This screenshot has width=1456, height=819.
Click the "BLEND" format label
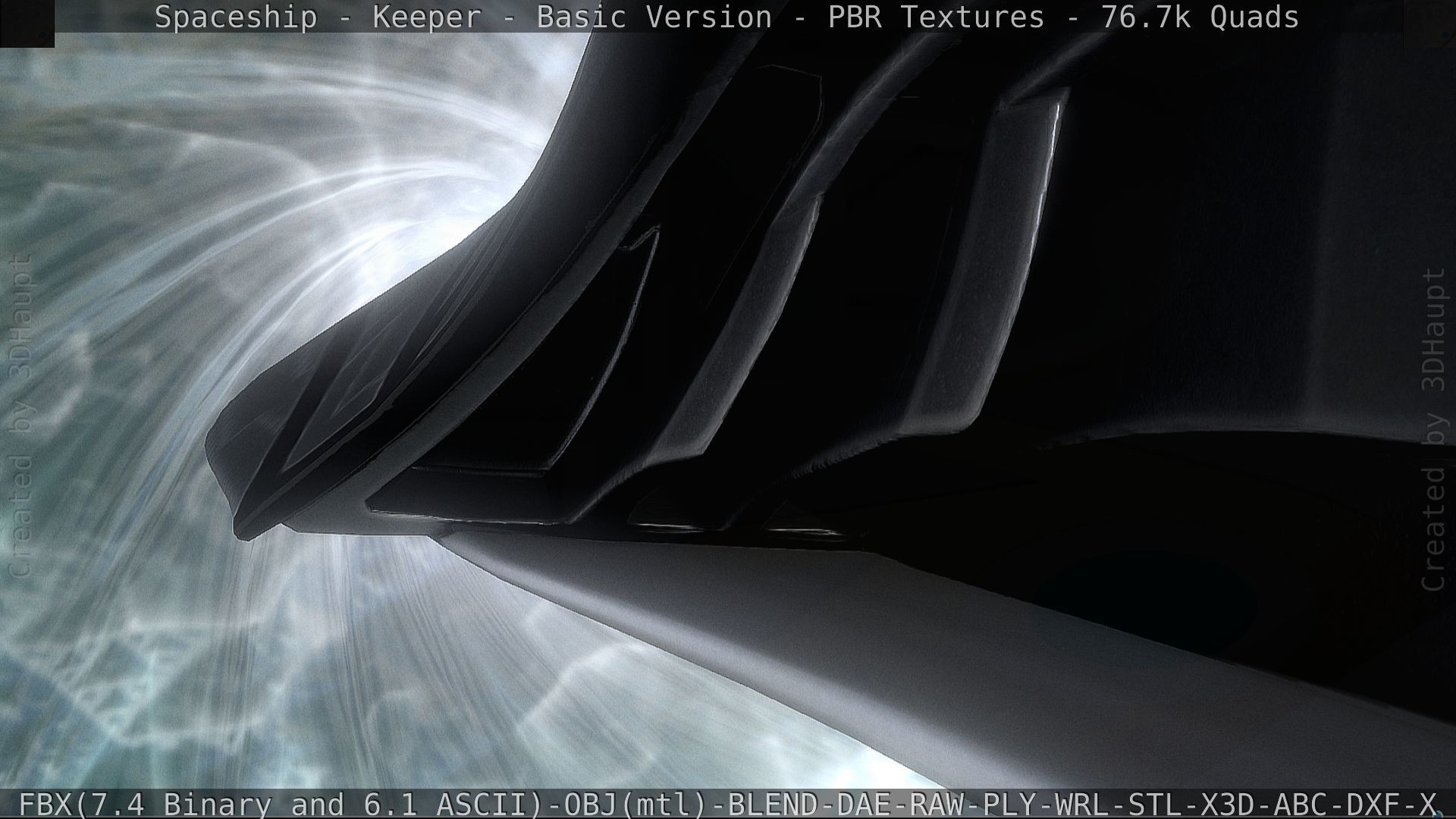pyautogui.click(x=773, y=804)
